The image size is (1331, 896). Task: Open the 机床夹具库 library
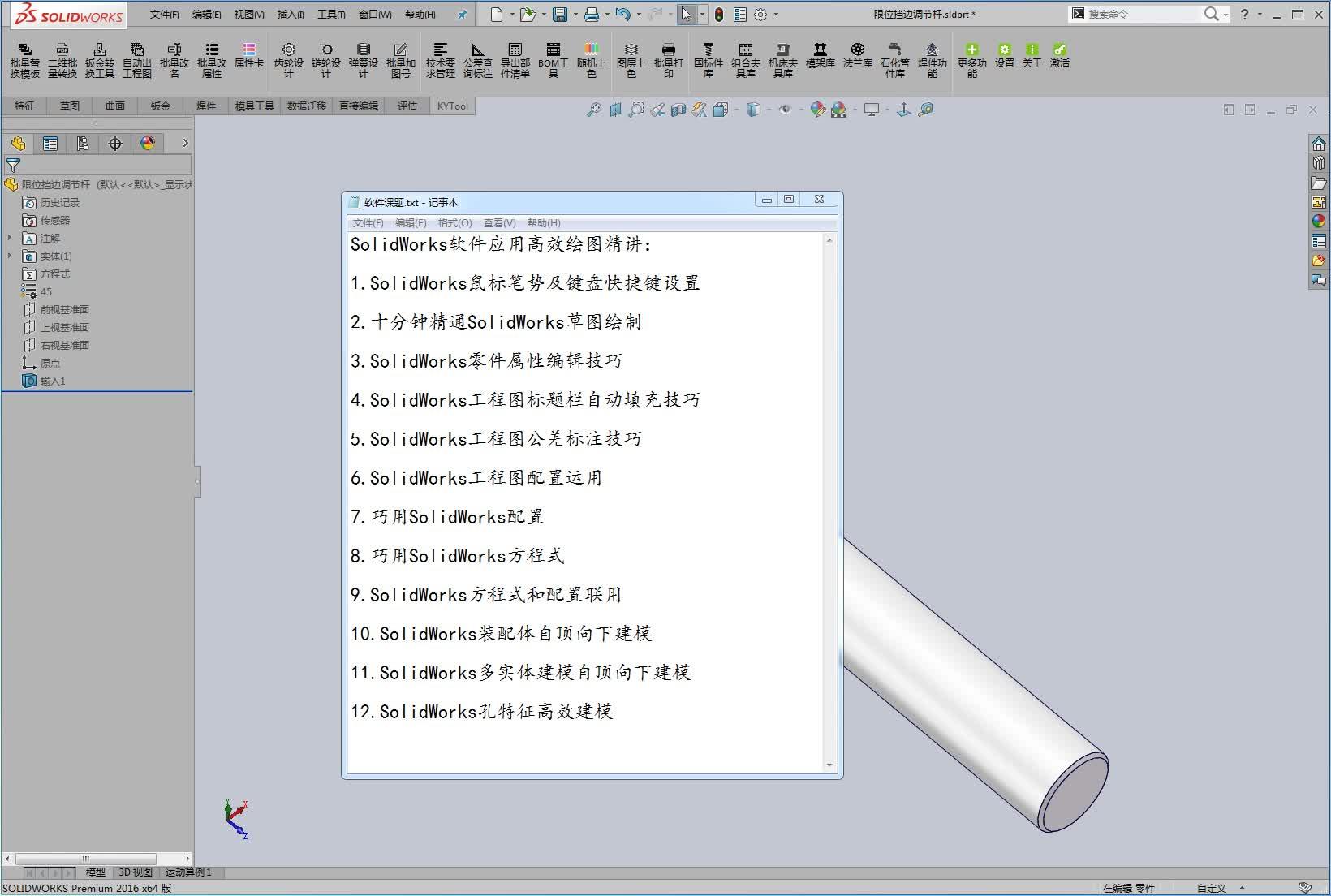783,61
